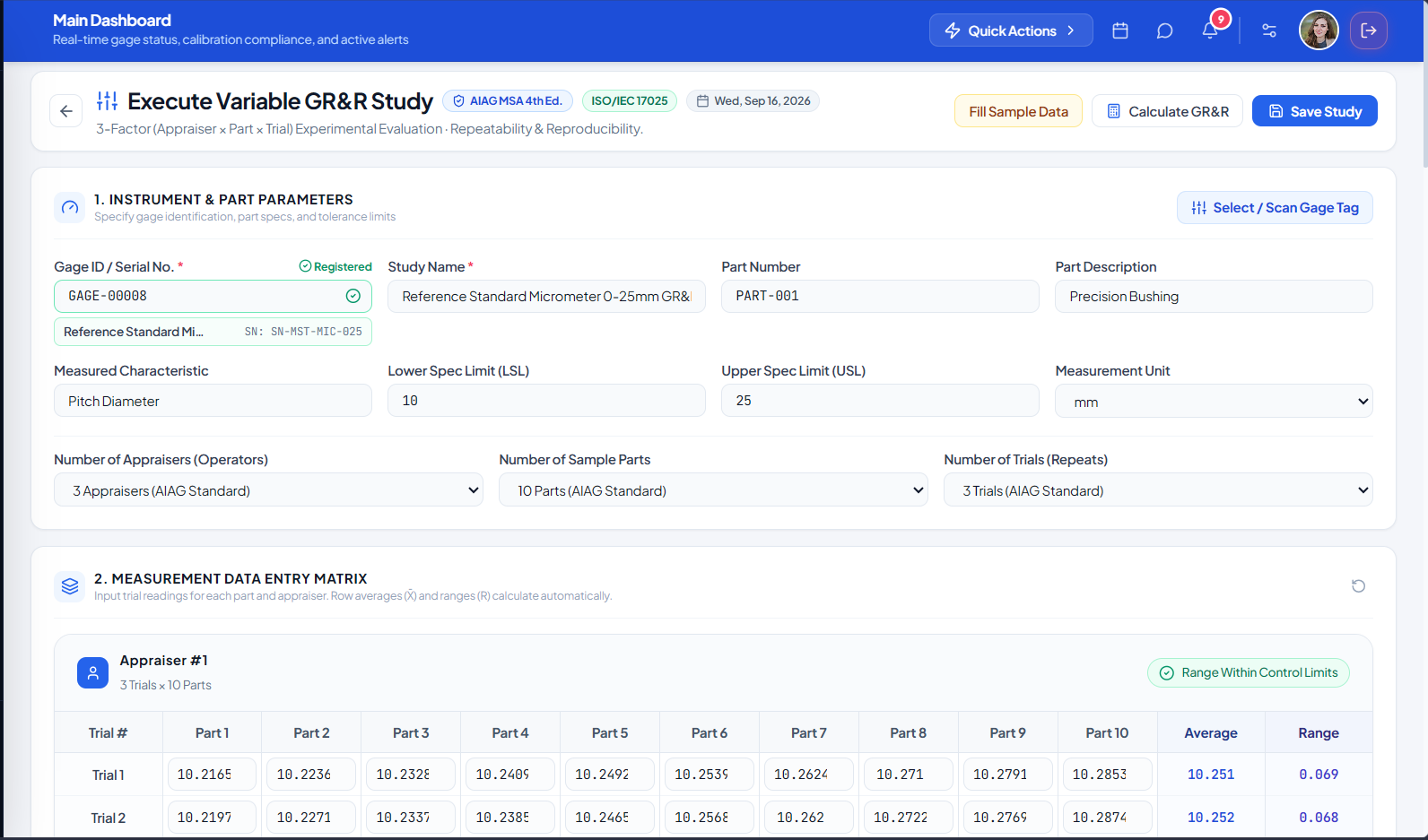Click the Registered status label
This screenshot has width=1428, height=840.
pyautogui.click(x=335, y=267)
